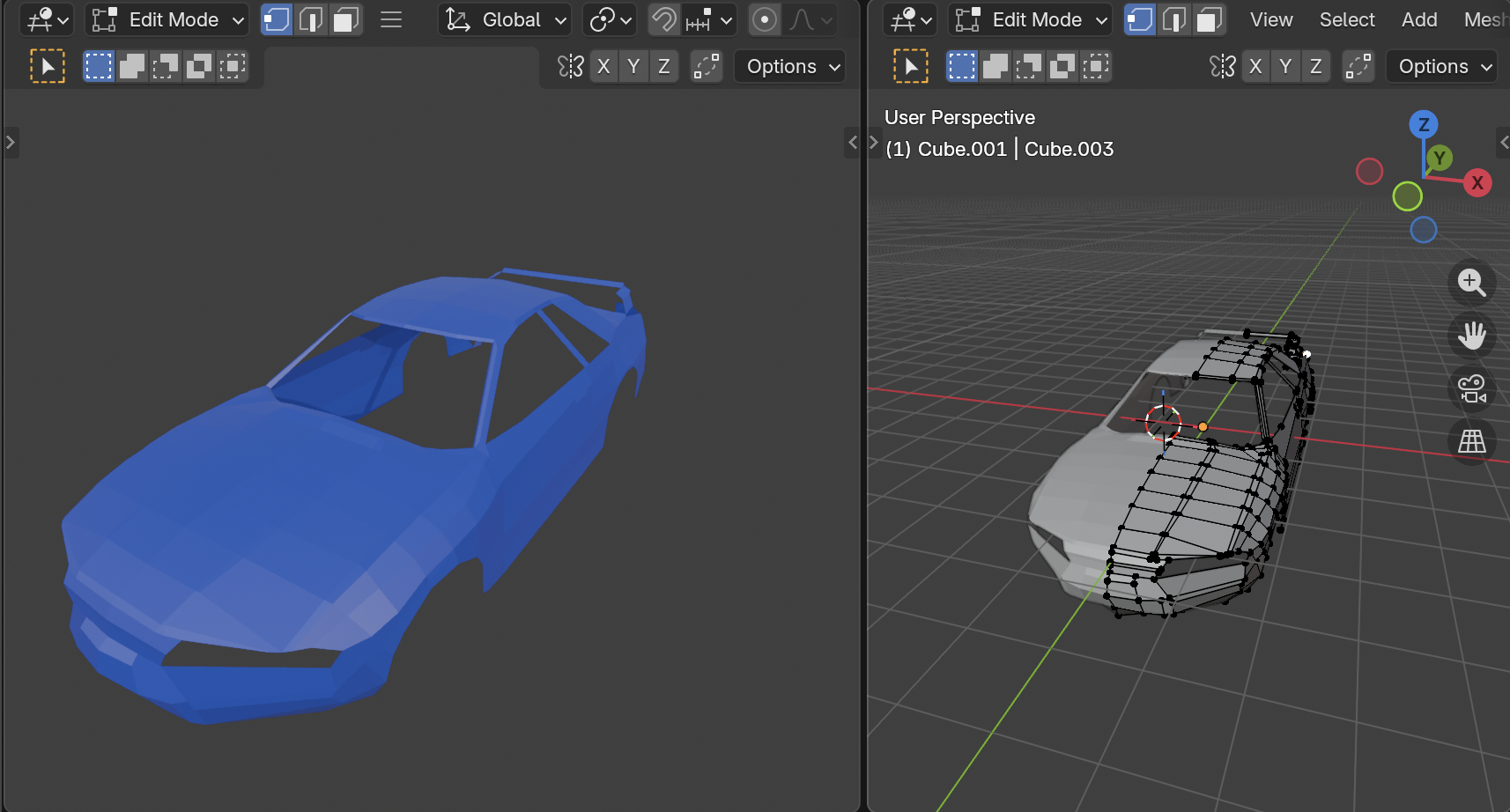Toggle Y mirror axis in right viewport

click(x=1285, y=66)
